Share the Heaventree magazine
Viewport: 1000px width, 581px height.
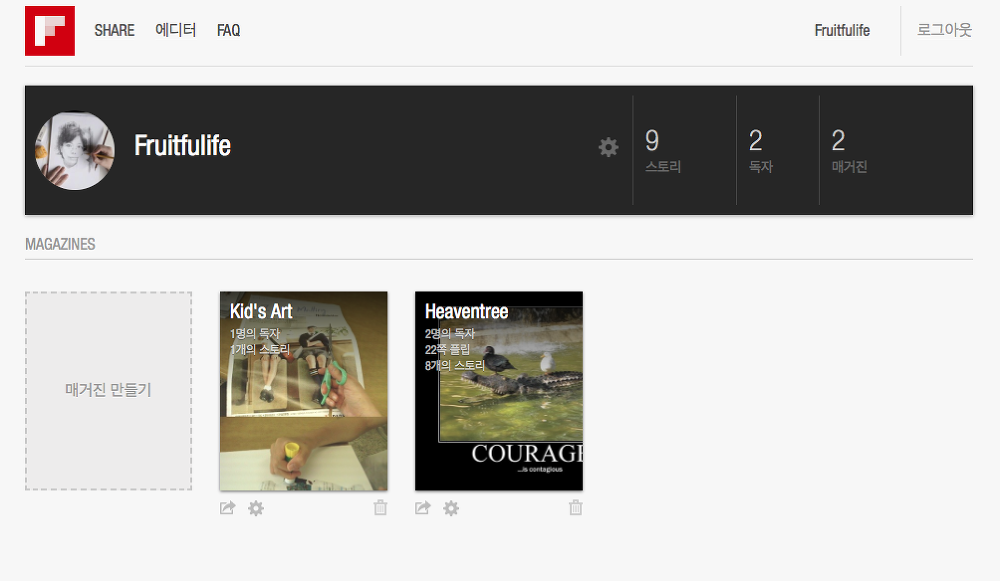[423, 508]
